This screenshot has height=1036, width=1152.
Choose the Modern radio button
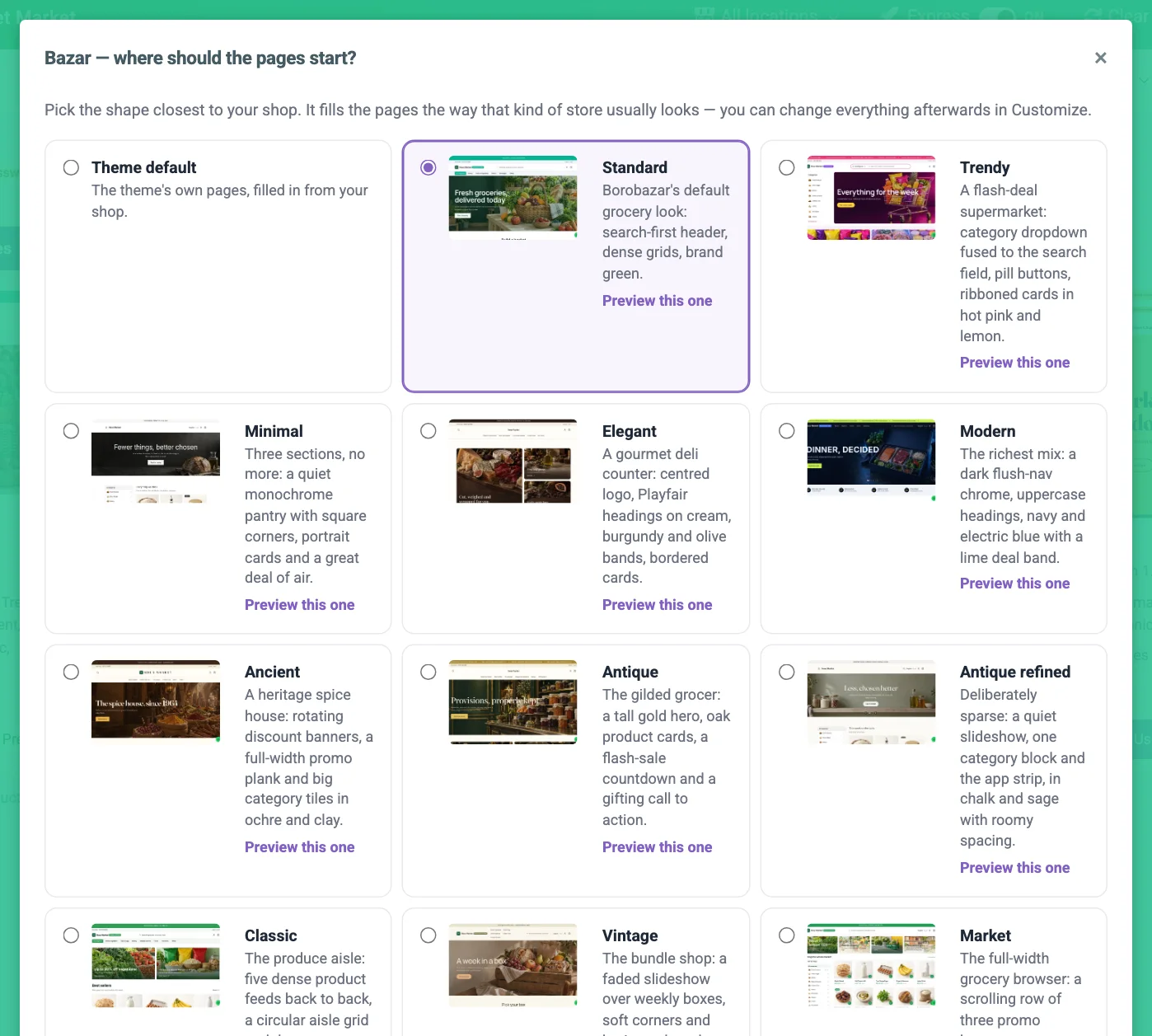(x=787, y=431)
